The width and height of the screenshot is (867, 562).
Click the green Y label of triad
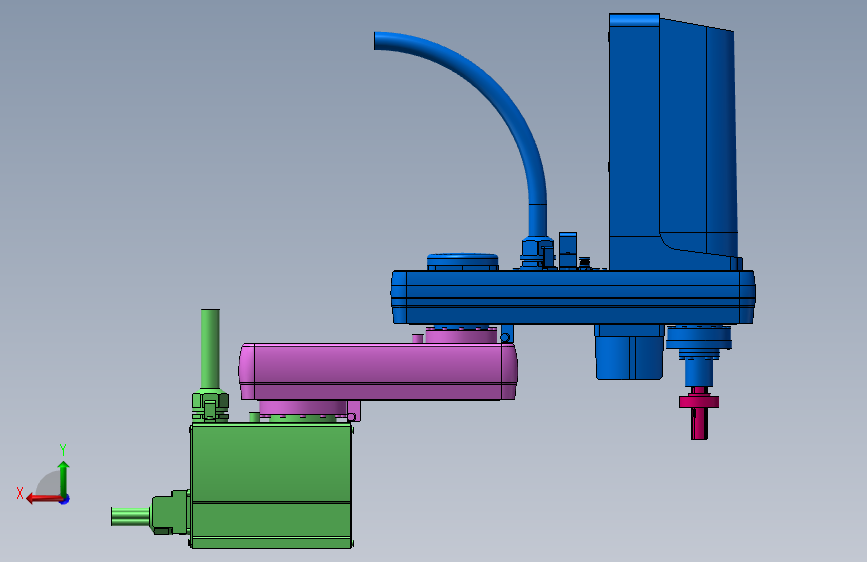click(63, 450)
